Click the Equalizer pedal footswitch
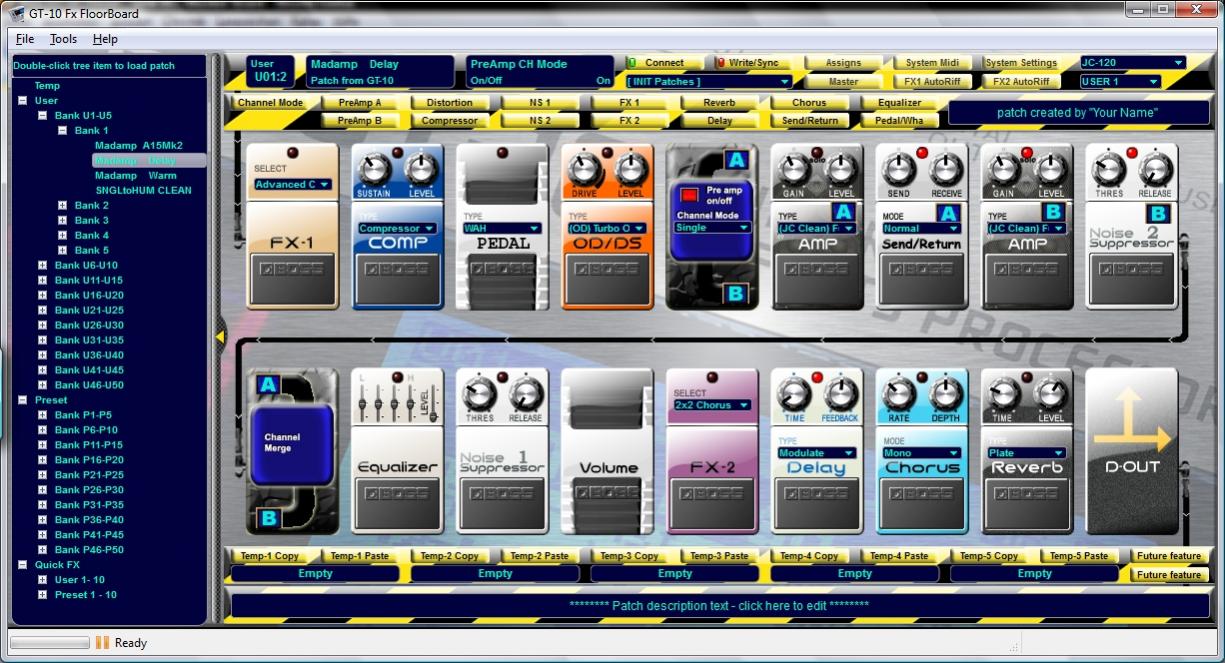The height and width of the screenshot is (663, 1225). coord(397,501)
